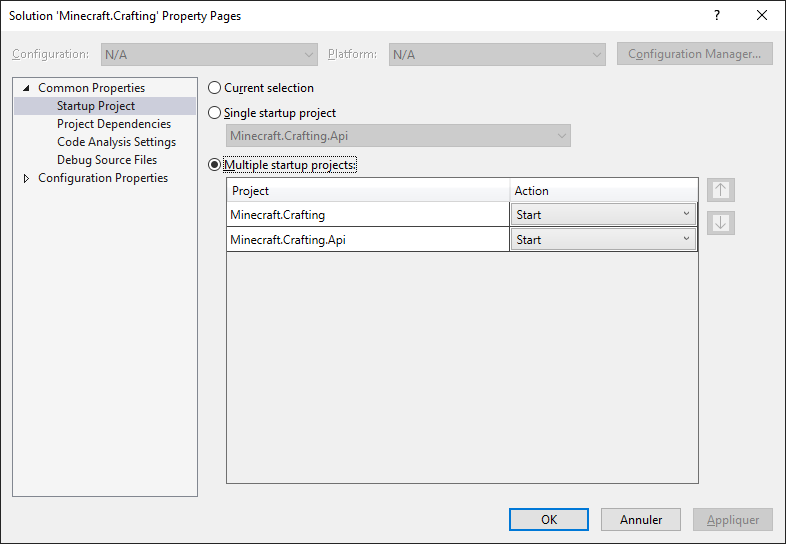Open Startup Project page in tree
The width and height of the screenshot is (786, 544).
pyautogui.click(x=96, y=106)
